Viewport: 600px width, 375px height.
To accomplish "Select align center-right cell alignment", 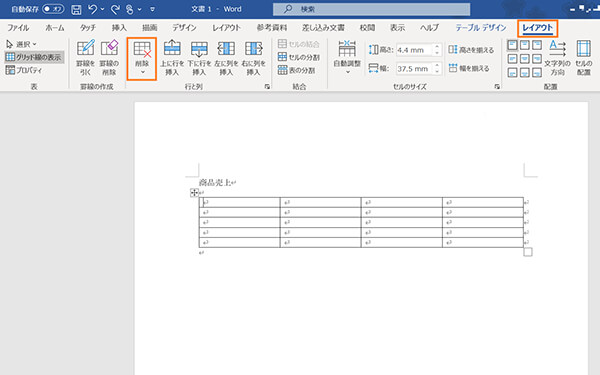I will pyautogui.click(x=537, y=59).
